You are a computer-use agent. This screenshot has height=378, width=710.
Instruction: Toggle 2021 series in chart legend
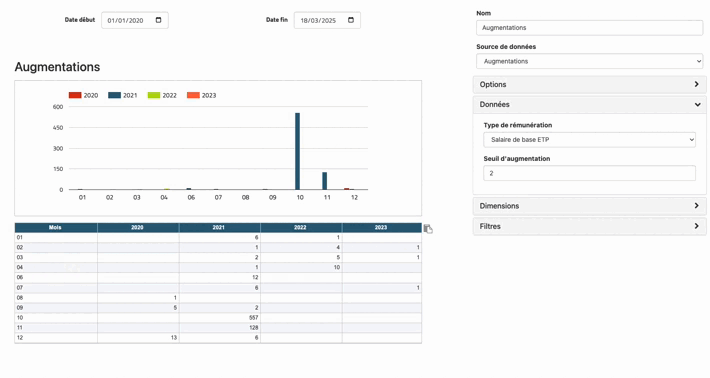coord(123,95)
